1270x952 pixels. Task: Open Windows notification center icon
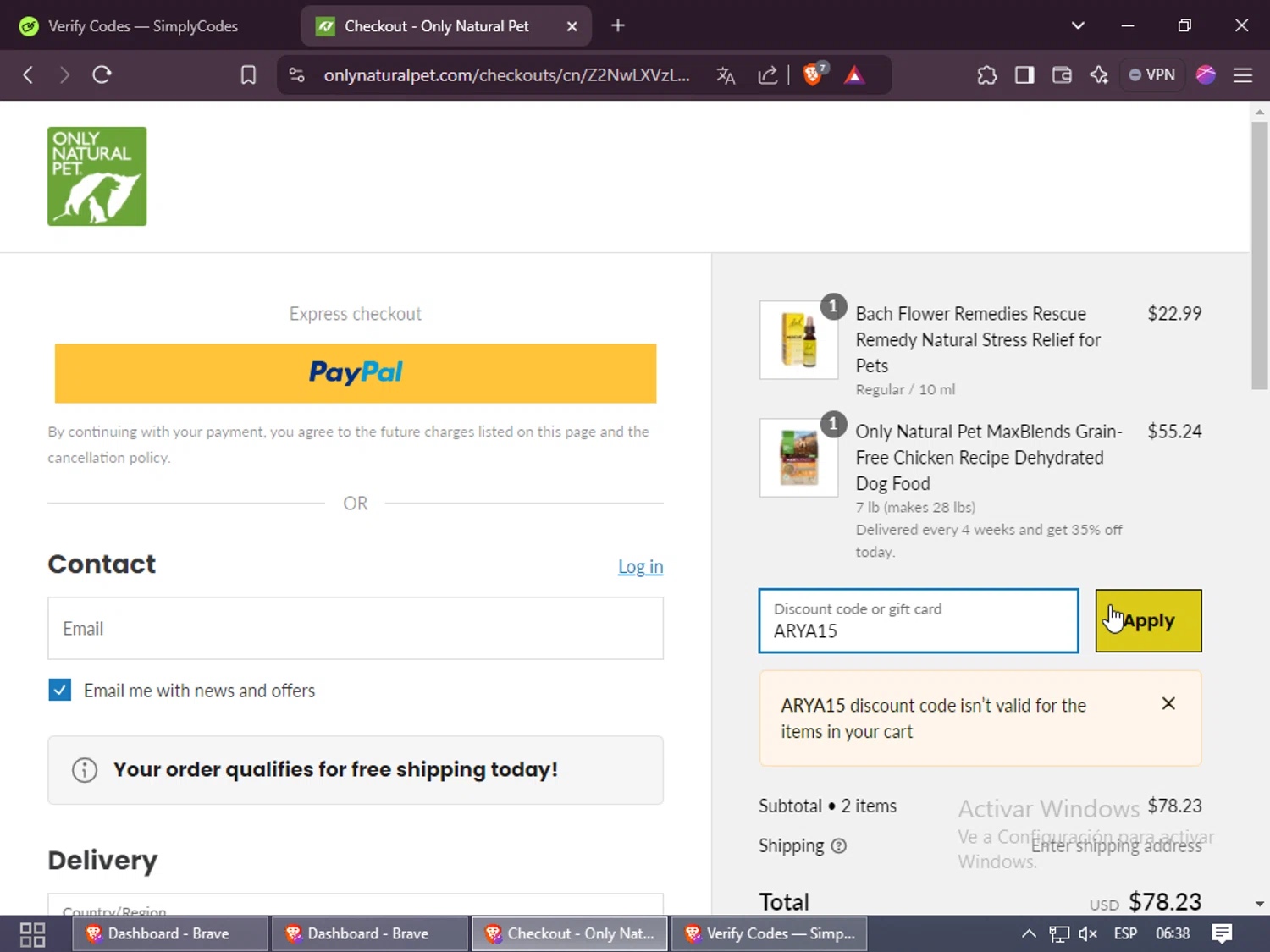(x=1222, y=934)
